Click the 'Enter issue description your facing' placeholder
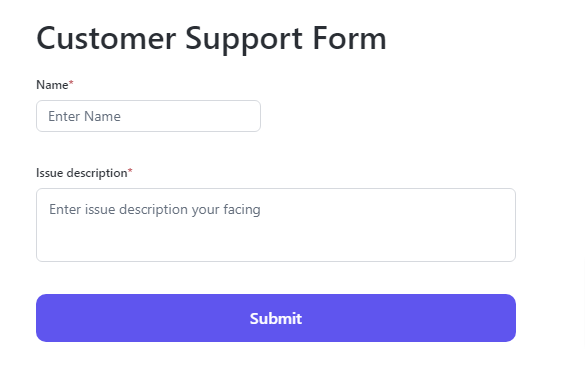 155,210
